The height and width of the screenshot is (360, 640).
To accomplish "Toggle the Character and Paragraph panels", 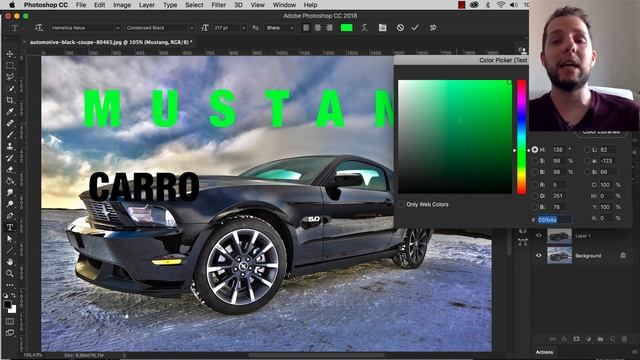I will 382,28.
